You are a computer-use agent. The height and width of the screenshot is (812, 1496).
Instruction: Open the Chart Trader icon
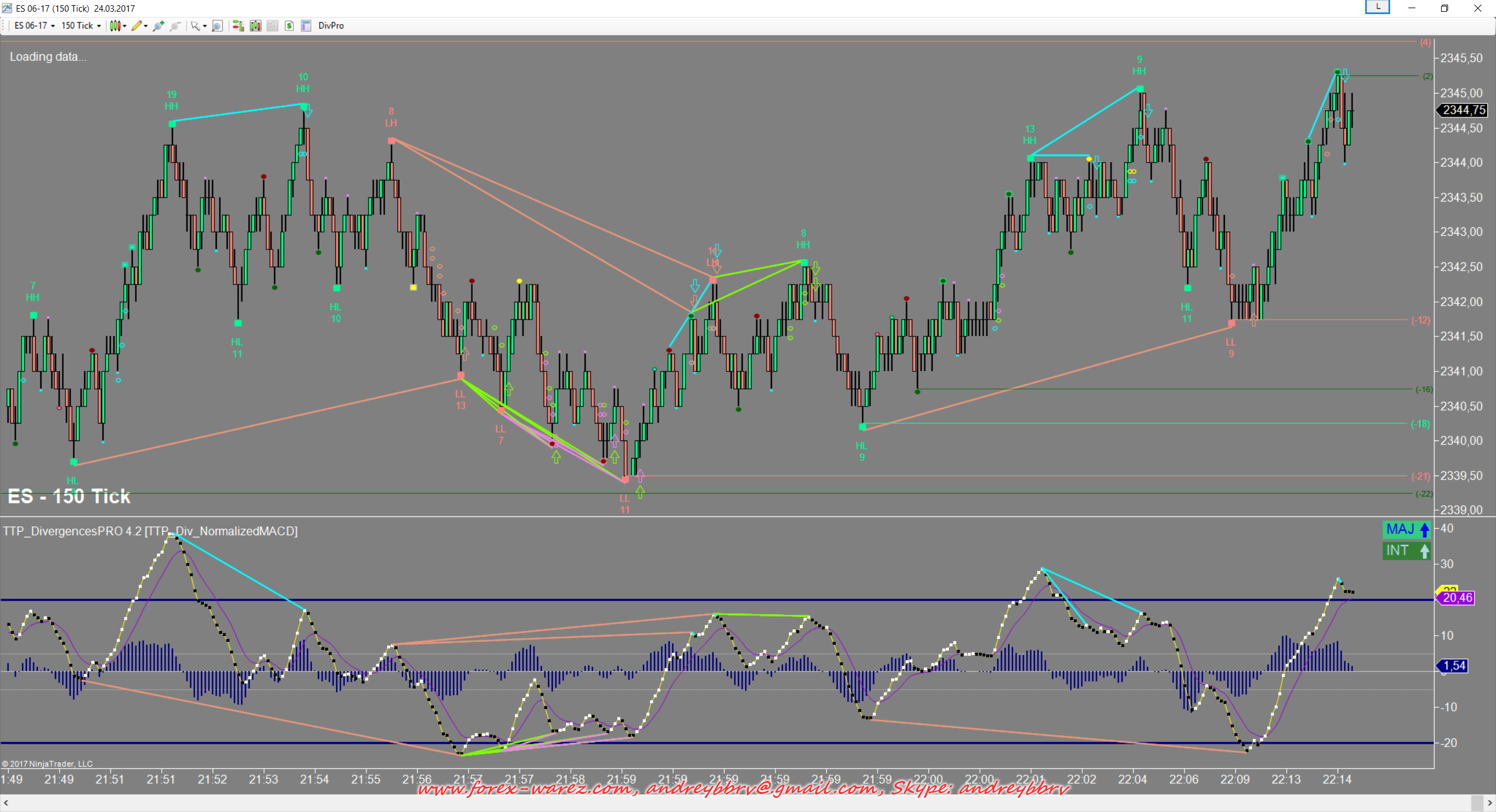[x=238, y=26]
